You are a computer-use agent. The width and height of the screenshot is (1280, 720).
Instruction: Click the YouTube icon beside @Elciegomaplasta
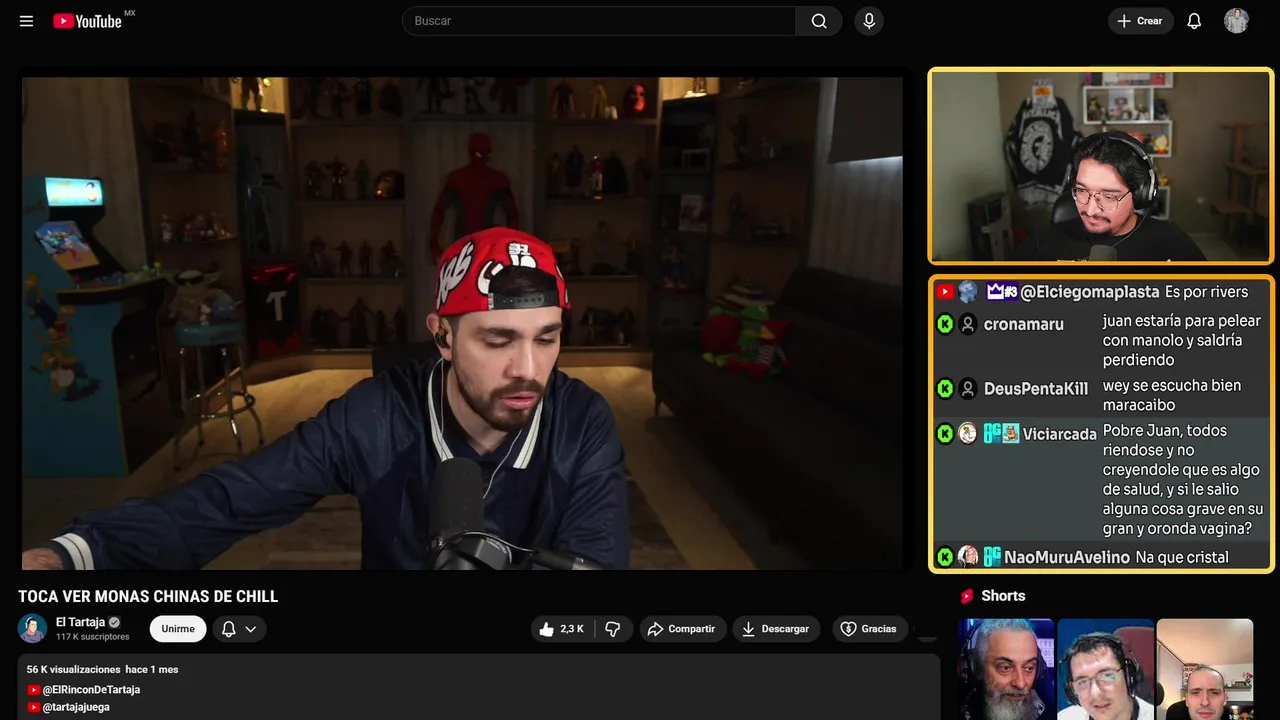(x=945, y=292)
